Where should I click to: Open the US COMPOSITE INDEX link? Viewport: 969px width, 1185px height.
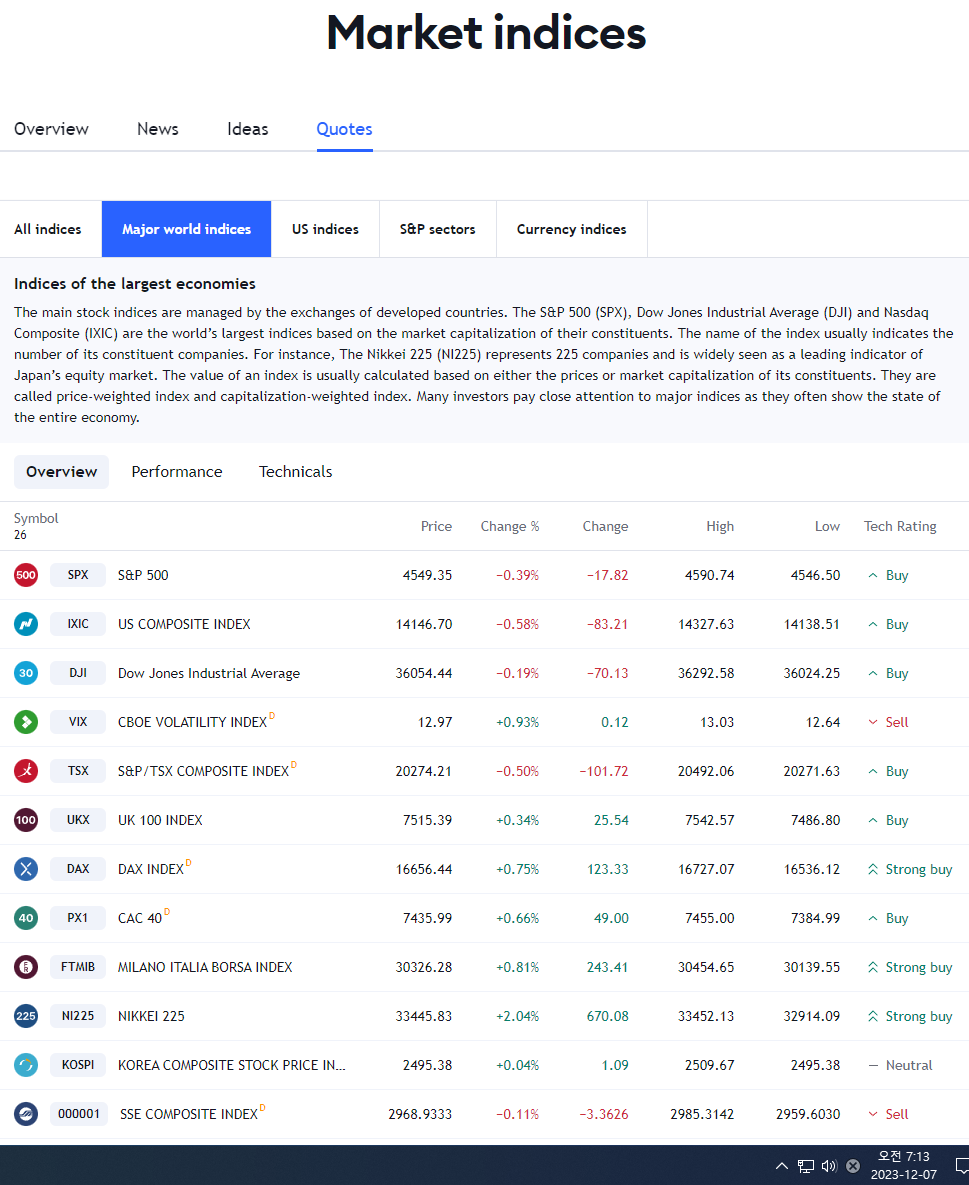click(184, 624)
